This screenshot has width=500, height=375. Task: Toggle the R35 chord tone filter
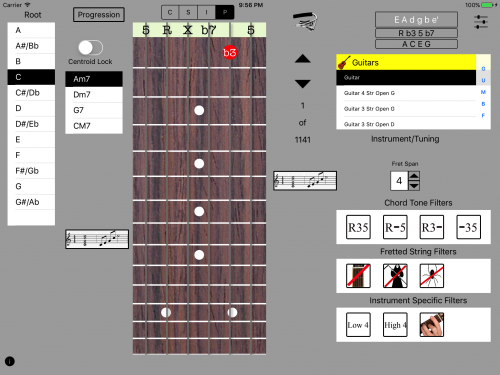point(358,227)
